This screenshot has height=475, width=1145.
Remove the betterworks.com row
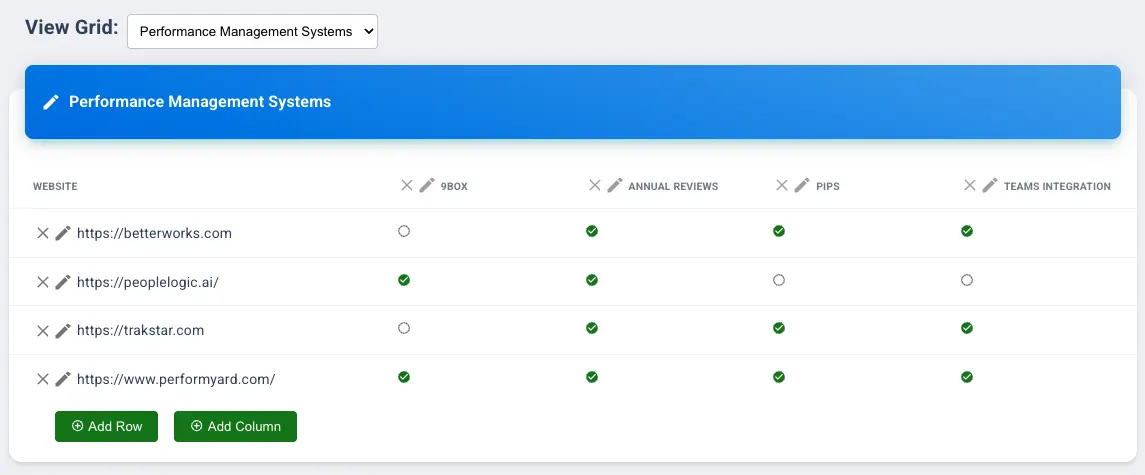click(x=42, y=233)
